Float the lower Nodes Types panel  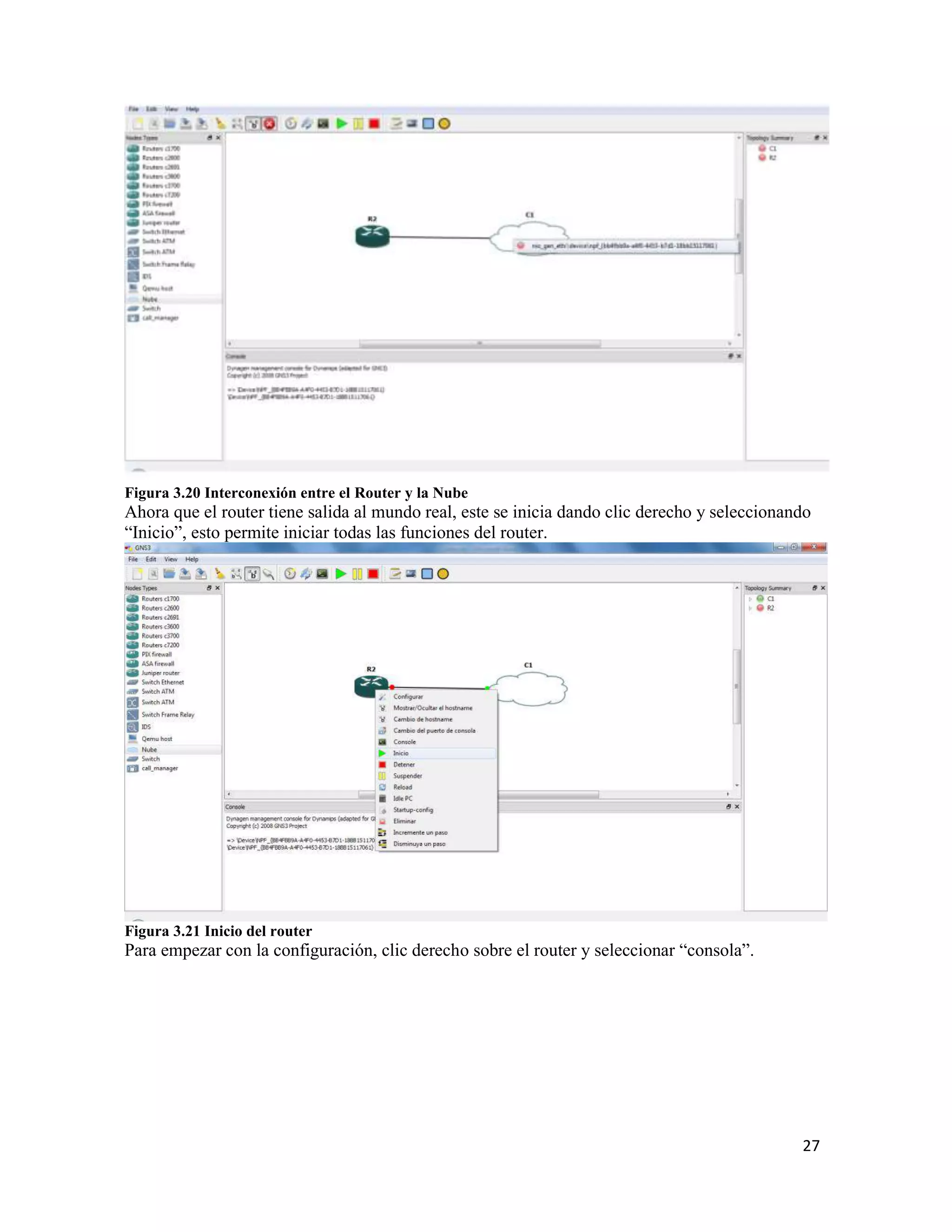click(209, 588)
